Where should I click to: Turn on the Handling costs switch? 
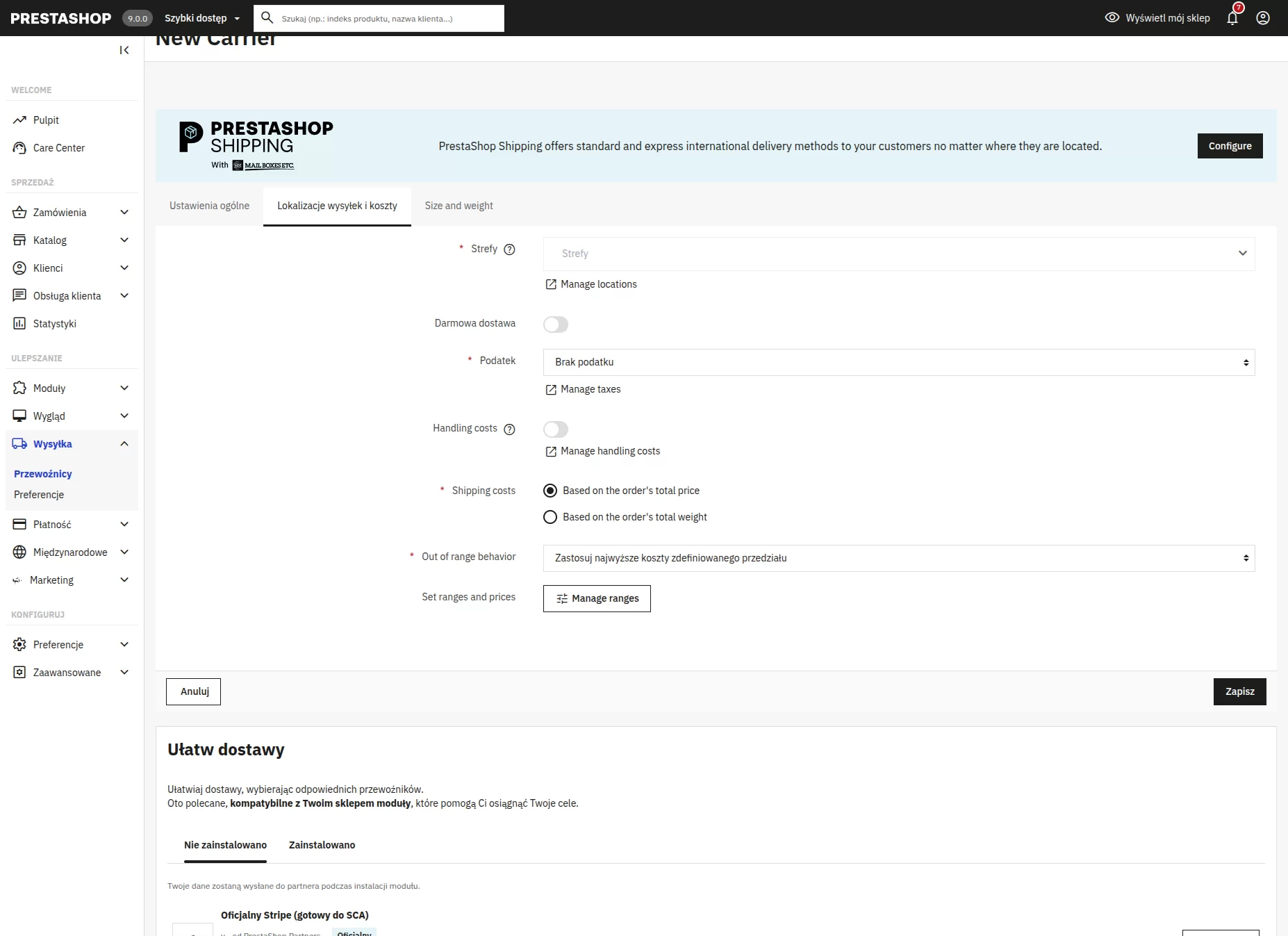[556, 429]
